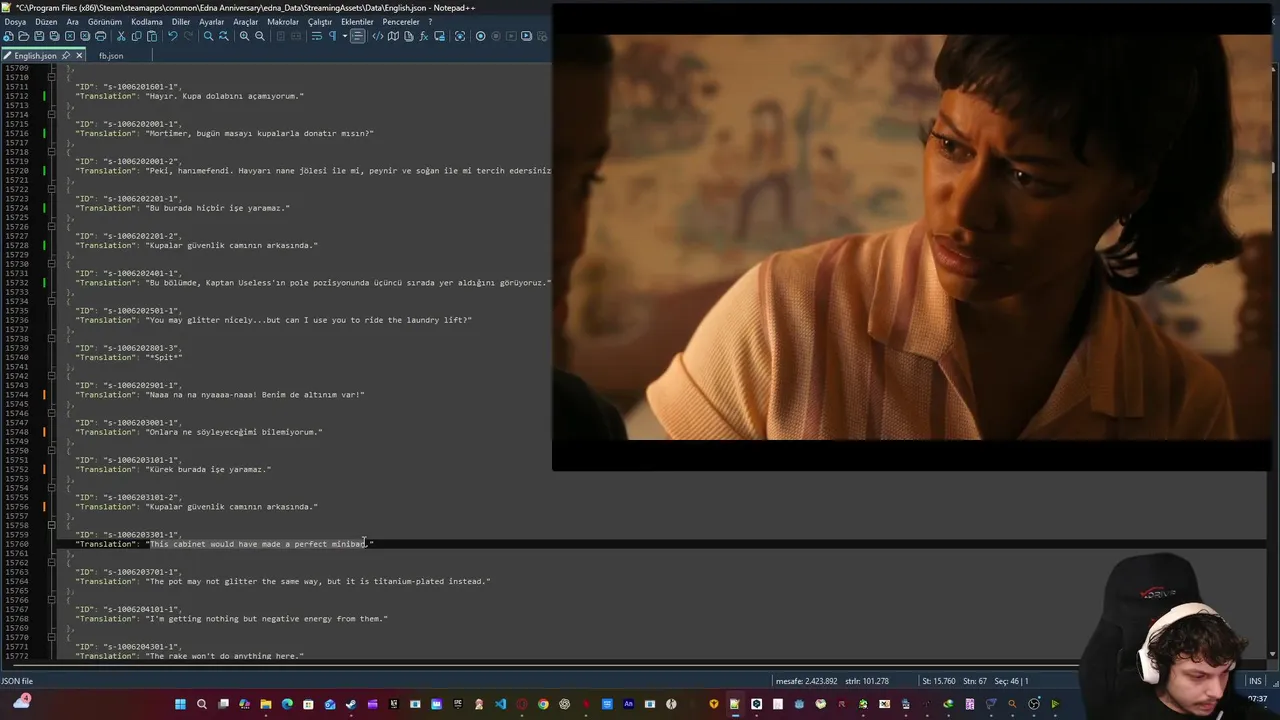
Task: Click the text "Kürek burada işe yaramaz."
Action: click(209, 469)
